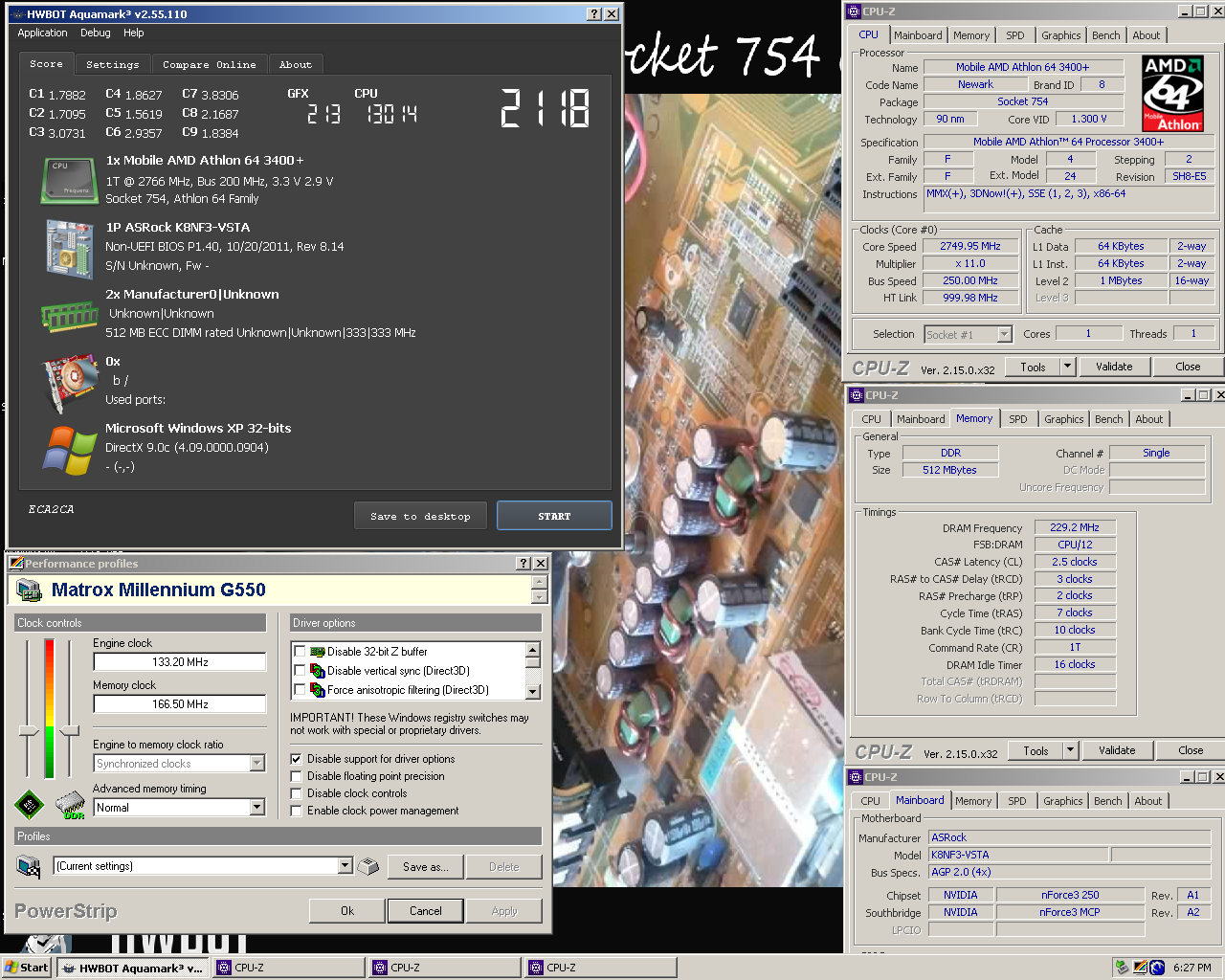Check Disable vertical sync (Direct3D)
The width and height of the screenshot is (1225, 980).
click(x=300, y=671)
